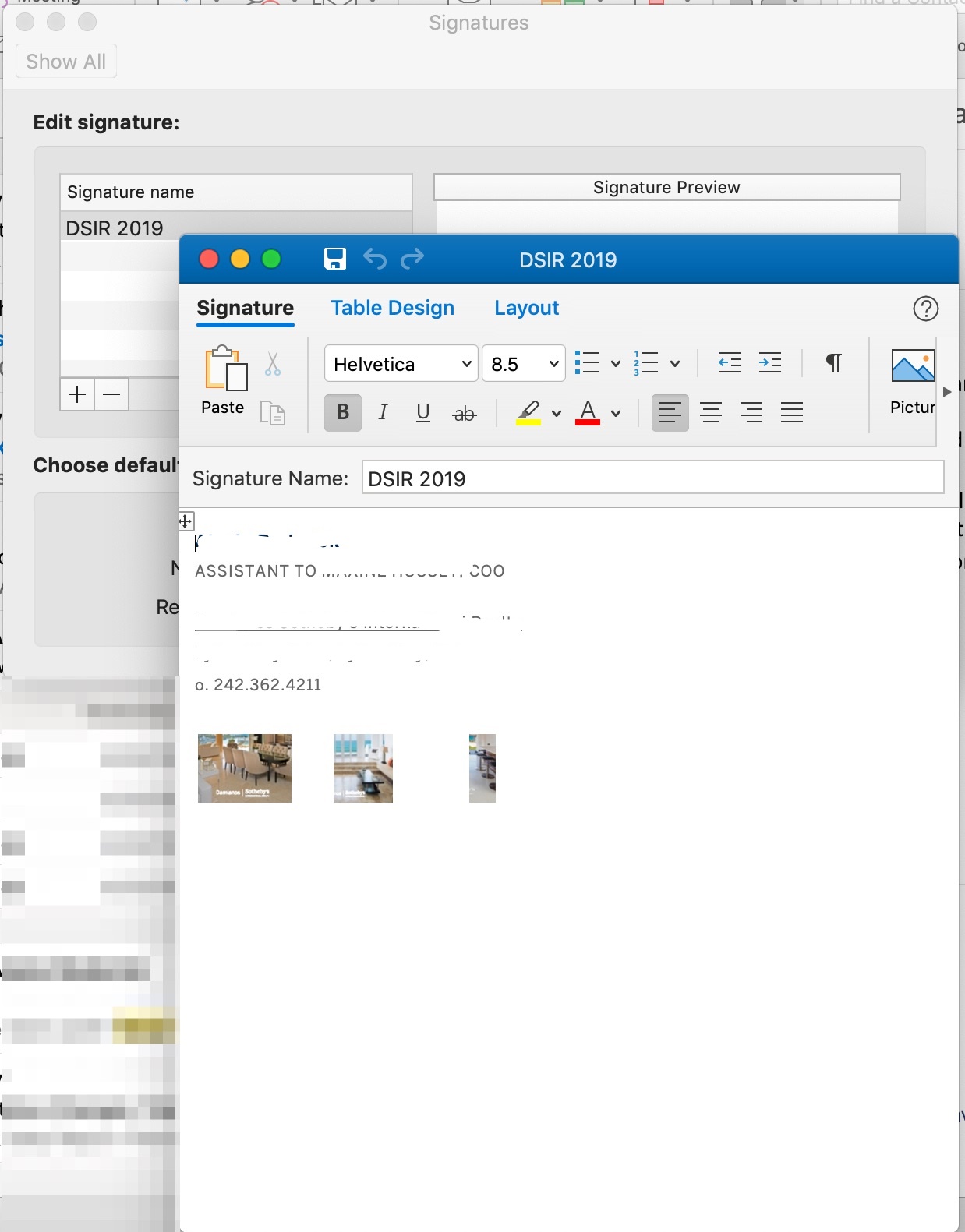965x1232 pixels.
Task: Switch to the Table Design tab
Action: pyautogui.click(x=393, y=309)
